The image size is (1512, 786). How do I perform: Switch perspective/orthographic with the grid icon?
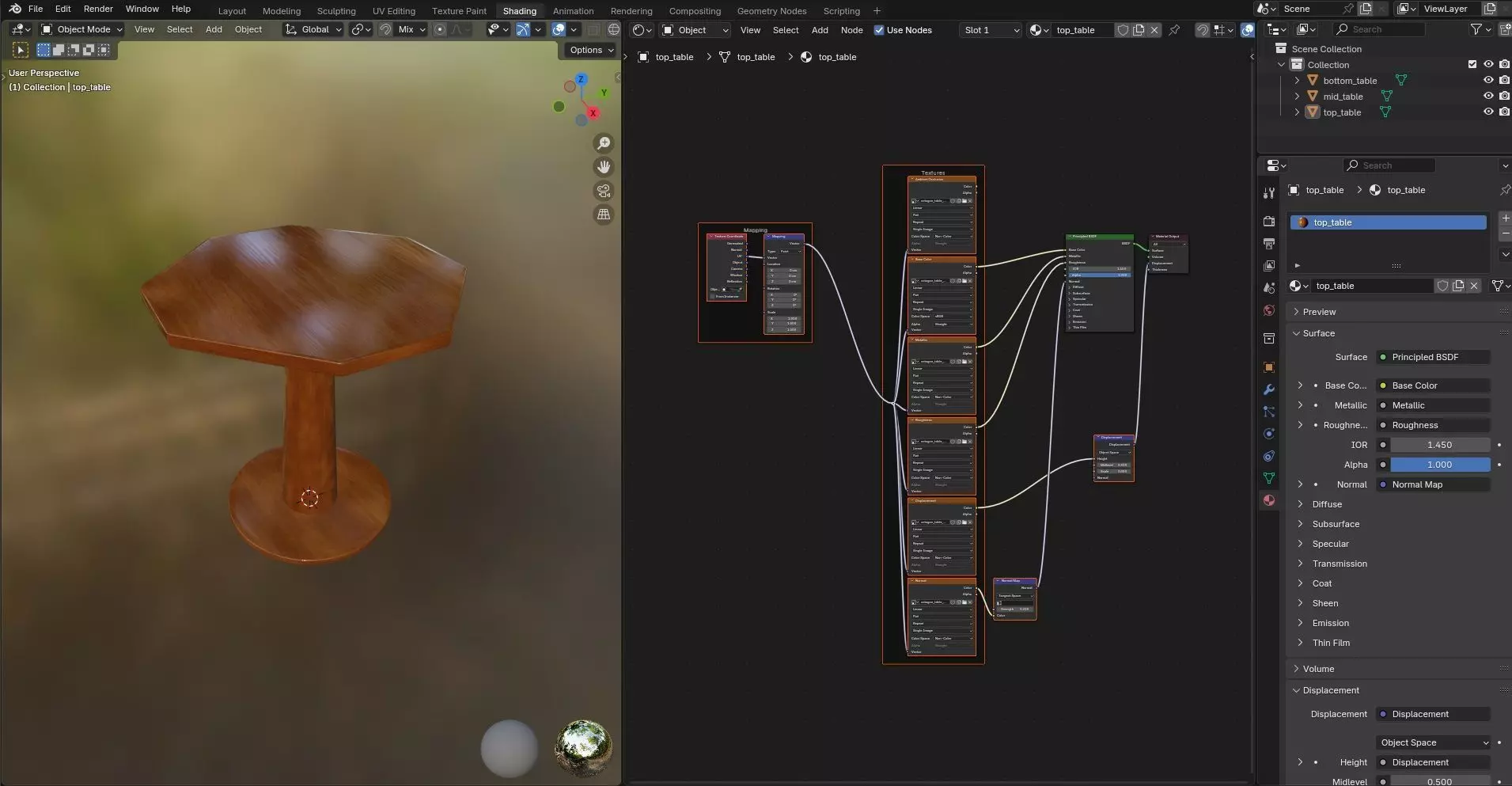pos(604,215)
